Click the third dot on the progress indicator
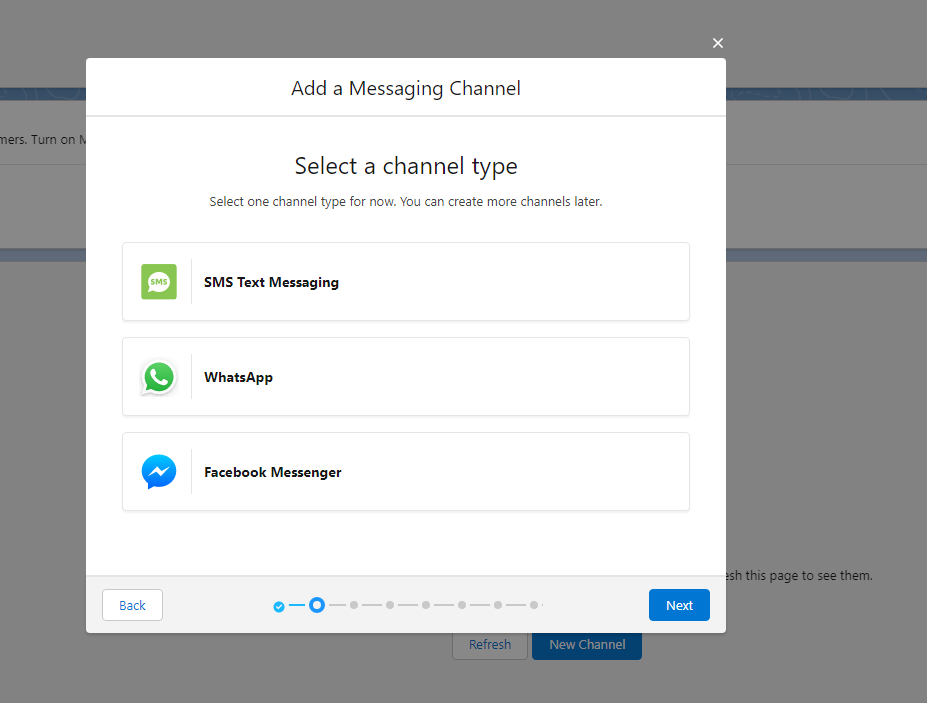 pyautogui.click(x=353, y=605)
